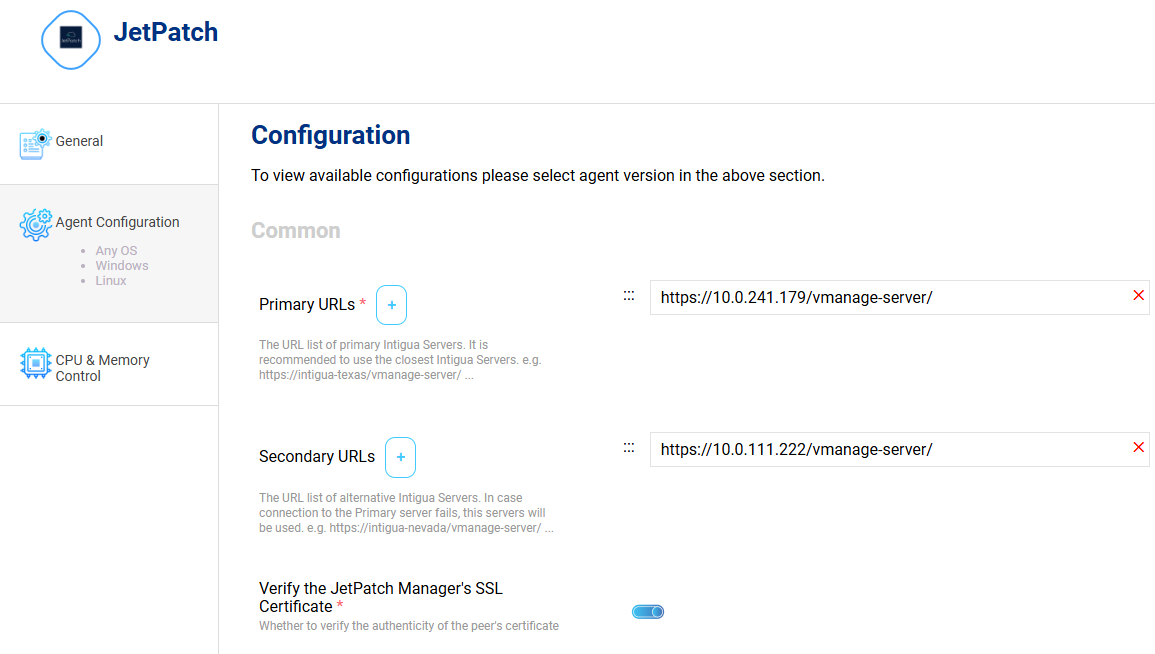The image size is (1155, 654).
Task: Remove the 10.0.241.179 primary URL
Action: click(1138, 295)
